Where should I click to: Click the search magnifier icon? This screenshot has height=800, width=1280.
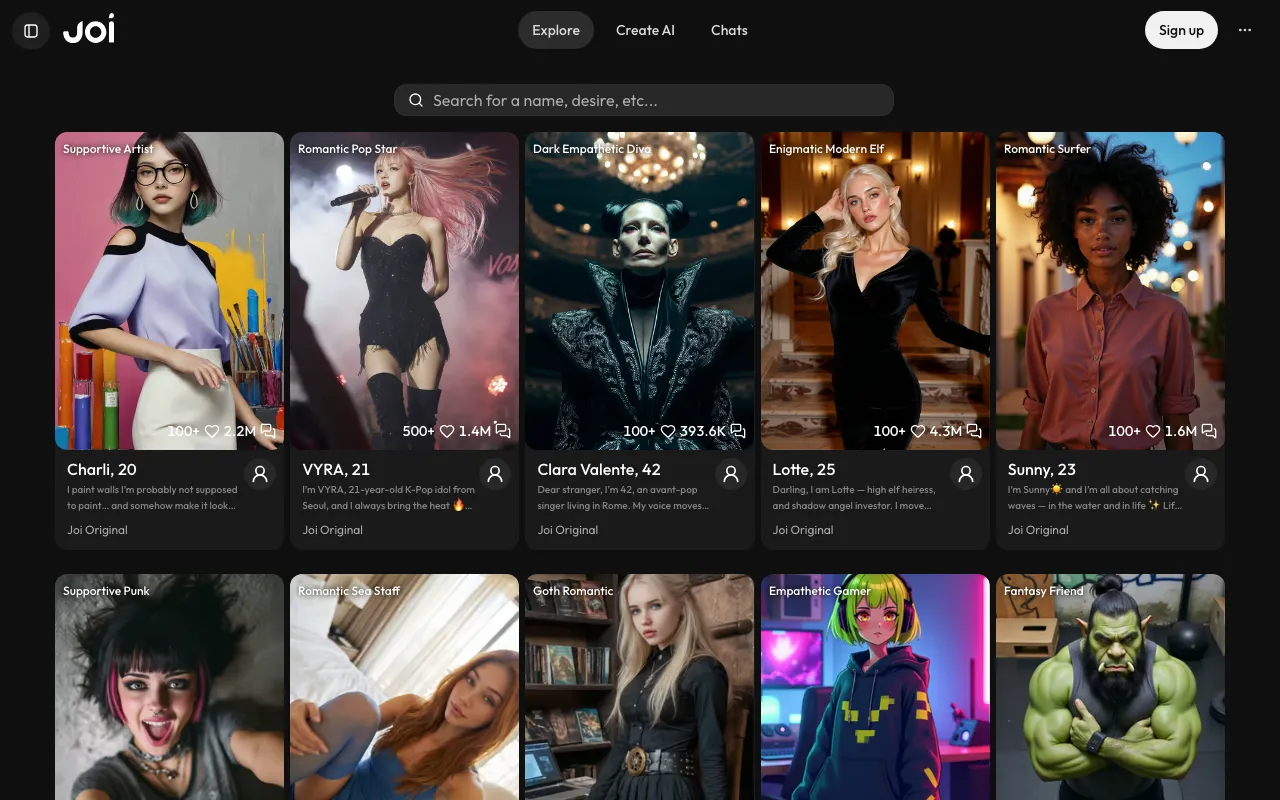(x=416, y=100)
